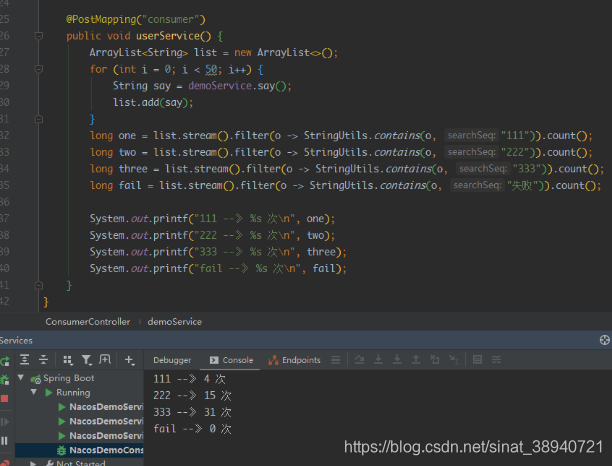Select the Running tree item
The height and width of the screenshot is (466, 612).
(73, 393)
